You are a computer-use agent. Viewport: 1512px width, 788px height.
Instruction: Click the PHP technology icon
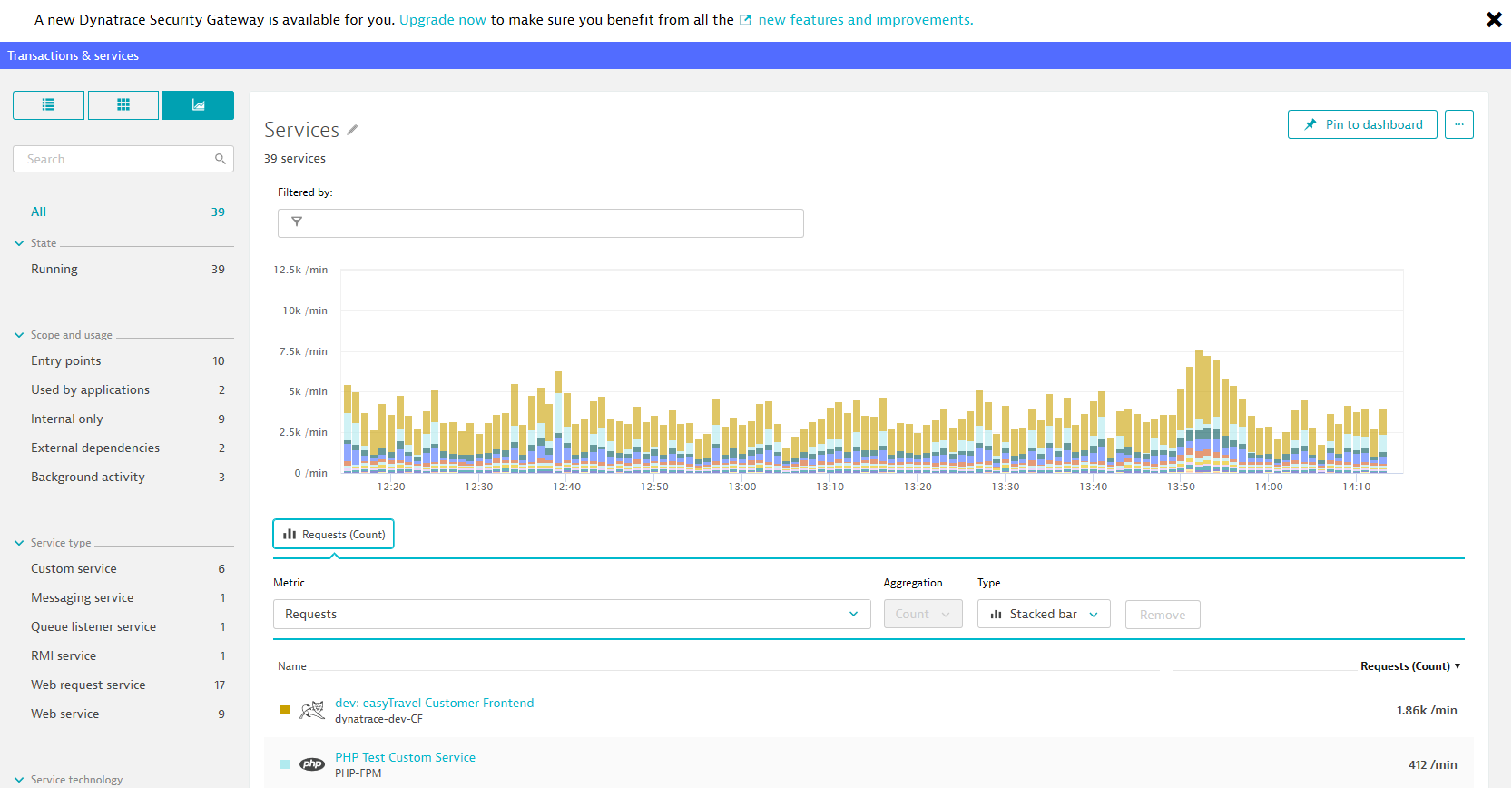[x=312, y=764]
